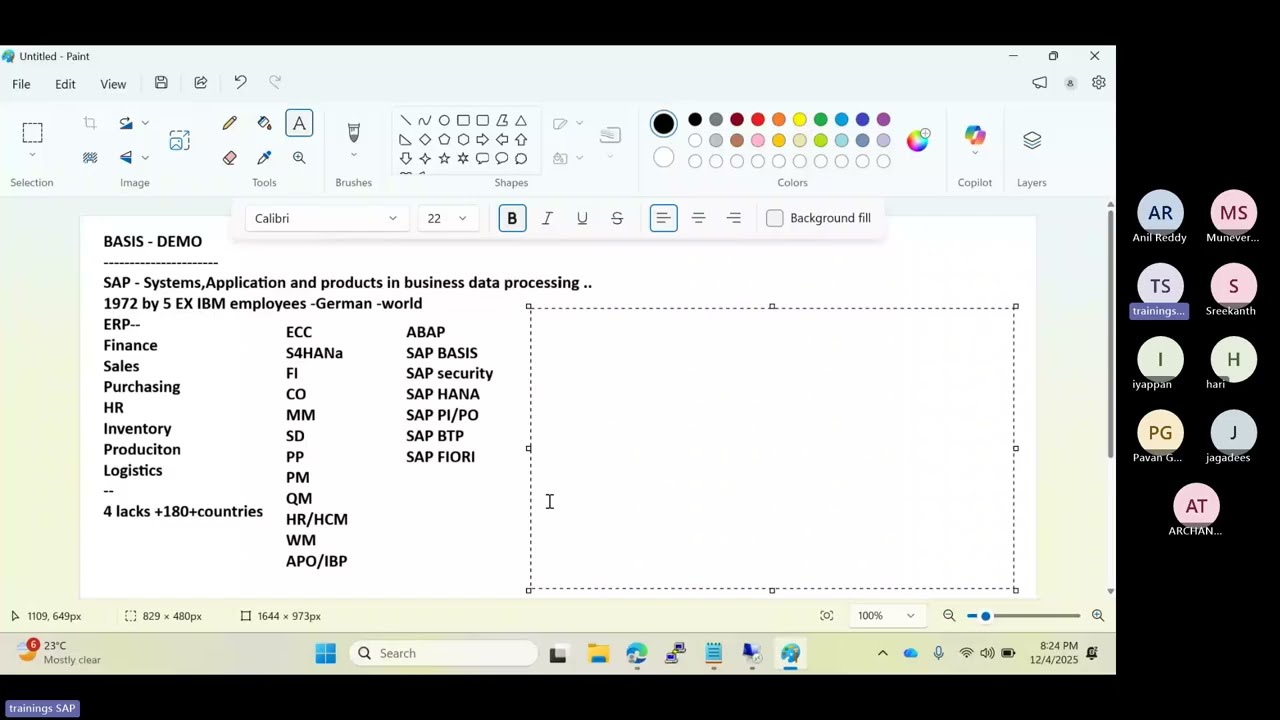Select the Text tool
This screenshot has width=1280, height=720.
point(299,123)
